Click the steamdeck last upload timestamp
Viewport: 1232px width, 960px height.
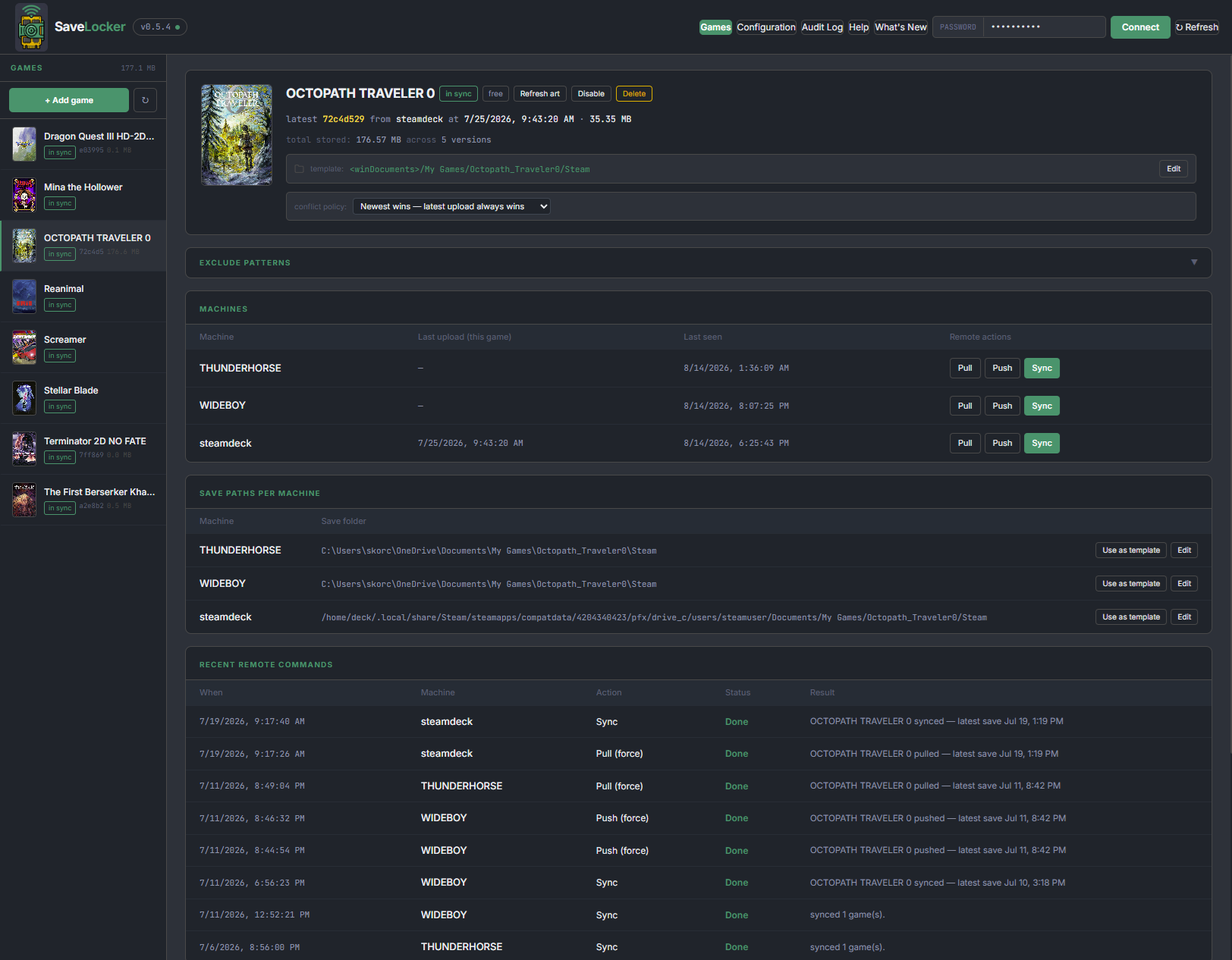[x=470, y=444]
